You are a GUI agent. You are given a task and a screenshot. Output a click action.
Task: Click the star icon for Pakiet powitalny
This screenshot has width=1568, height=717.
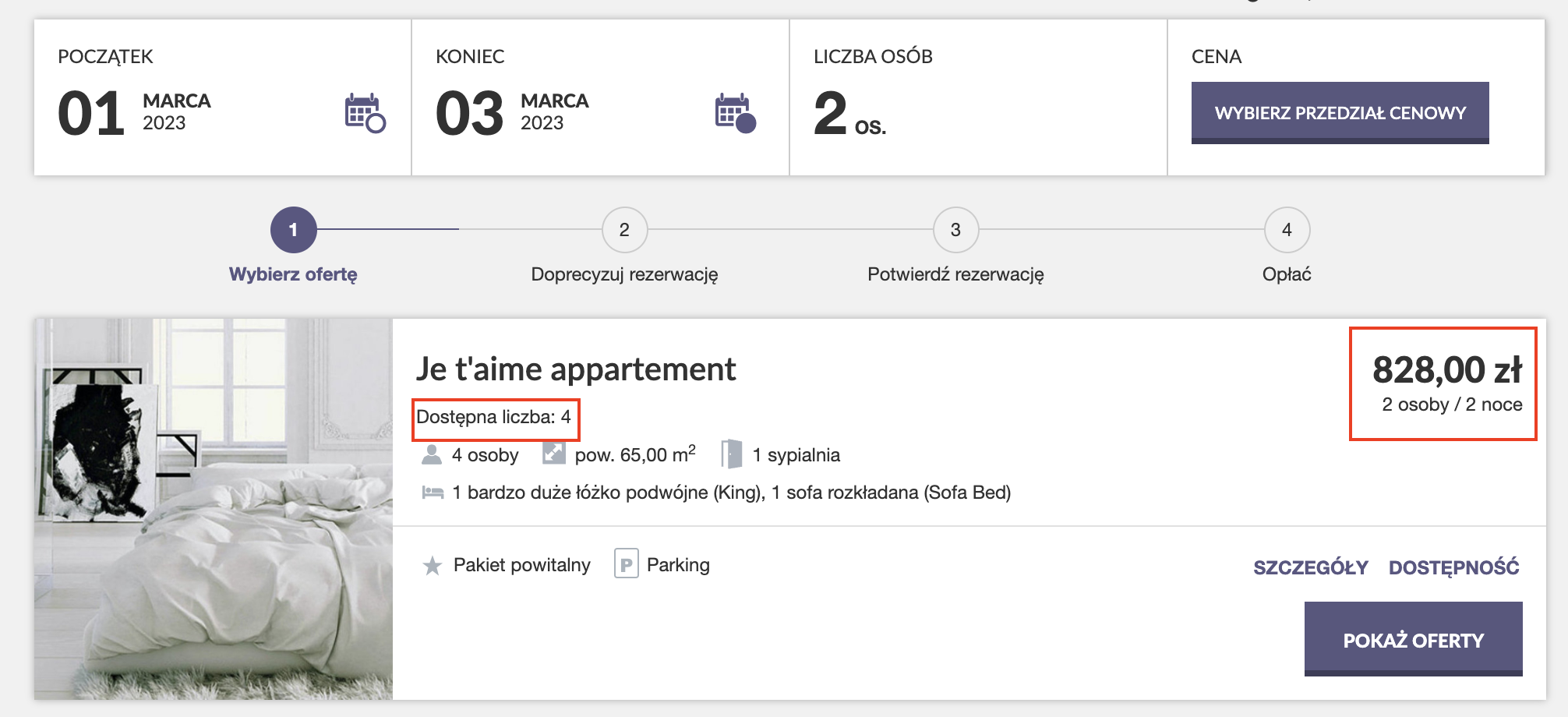coord(433,564)
